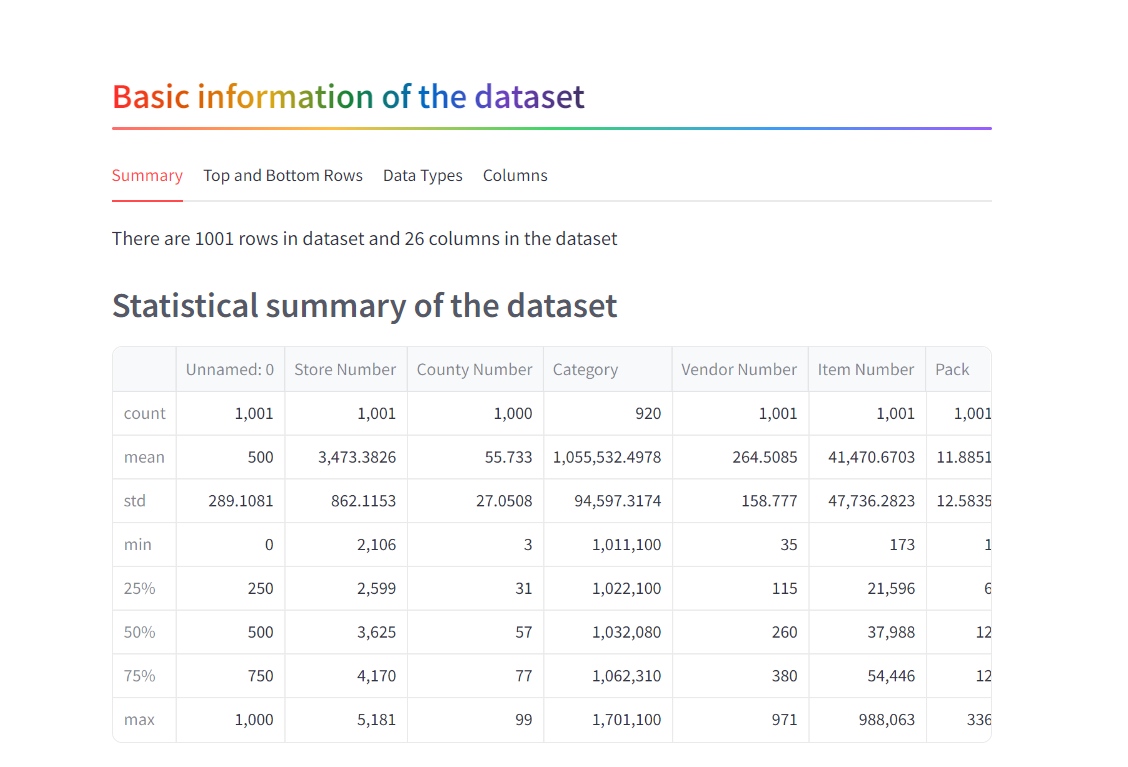The width and height of the screenshot is (1128, 767).
Task: Click the Basic information heading
Action: tap(348, 96)
